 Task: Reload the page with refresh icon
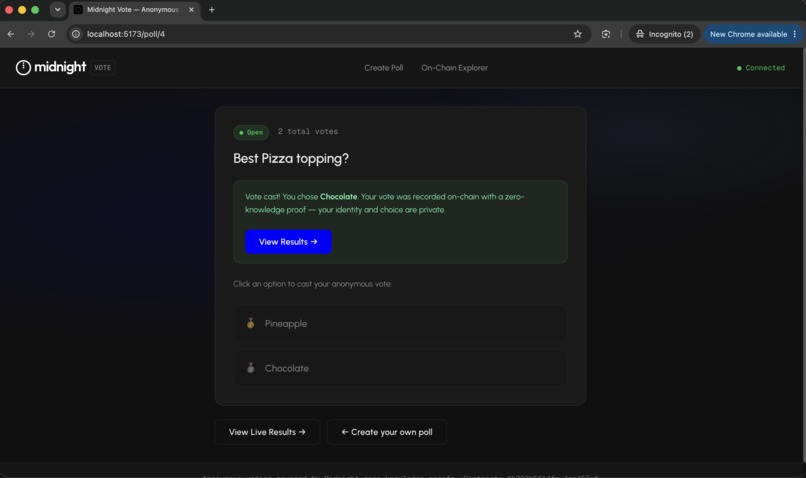coord(51,34)
